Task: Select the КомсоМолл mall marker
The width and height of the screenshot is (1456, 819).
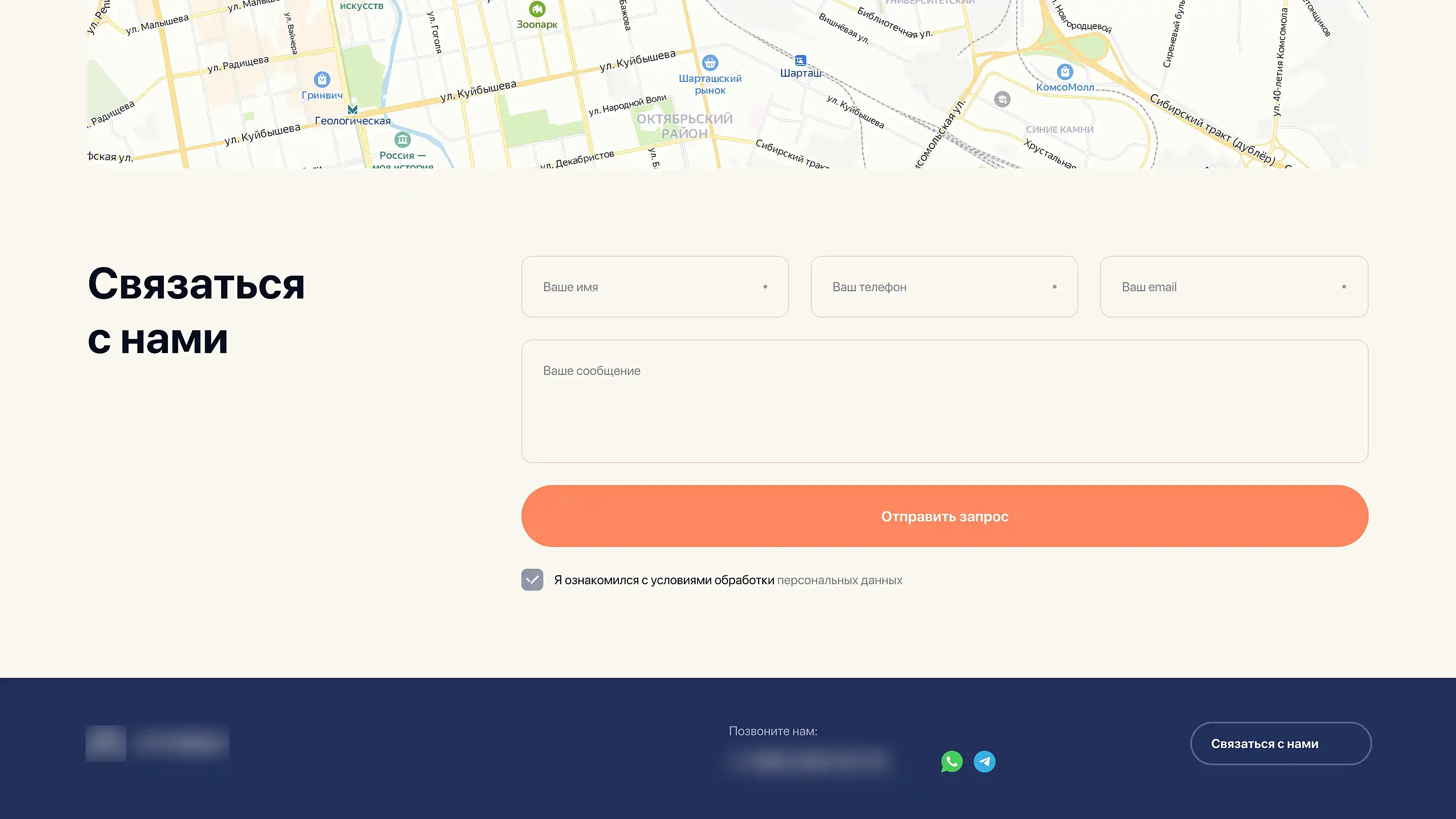Action: pos(1064,72)
